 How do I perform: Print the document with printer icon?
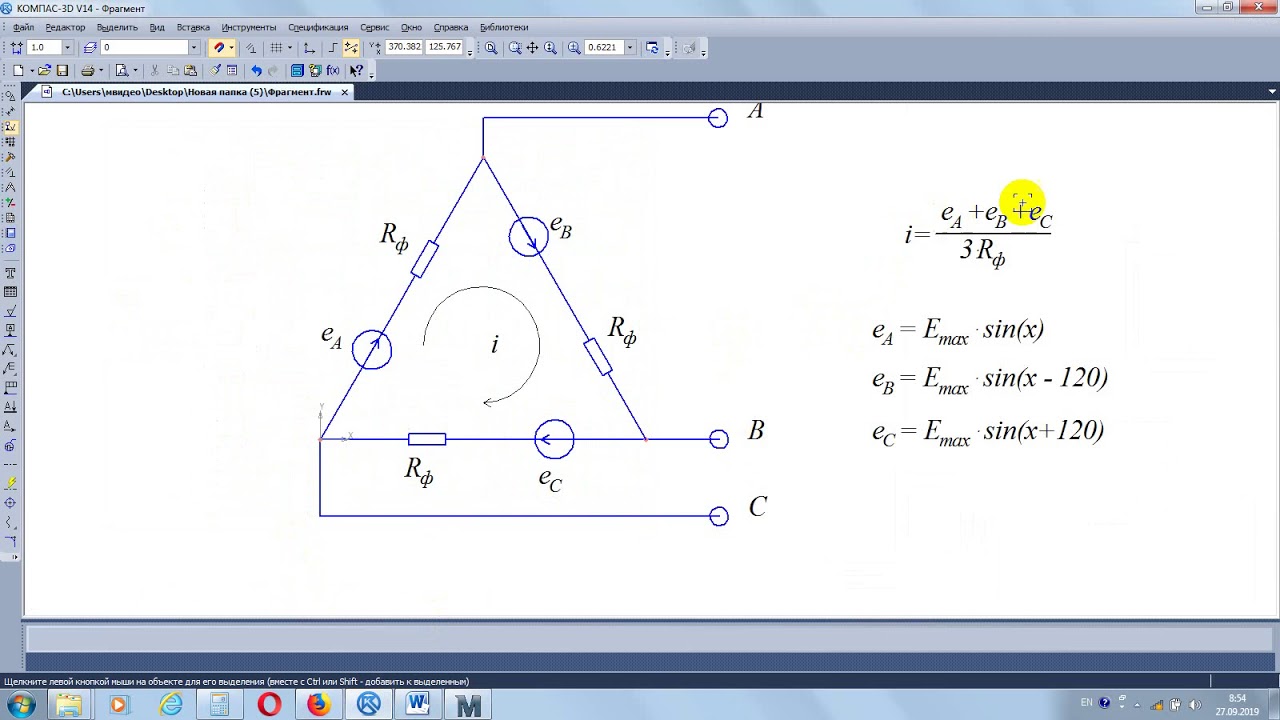coord(87,71)
